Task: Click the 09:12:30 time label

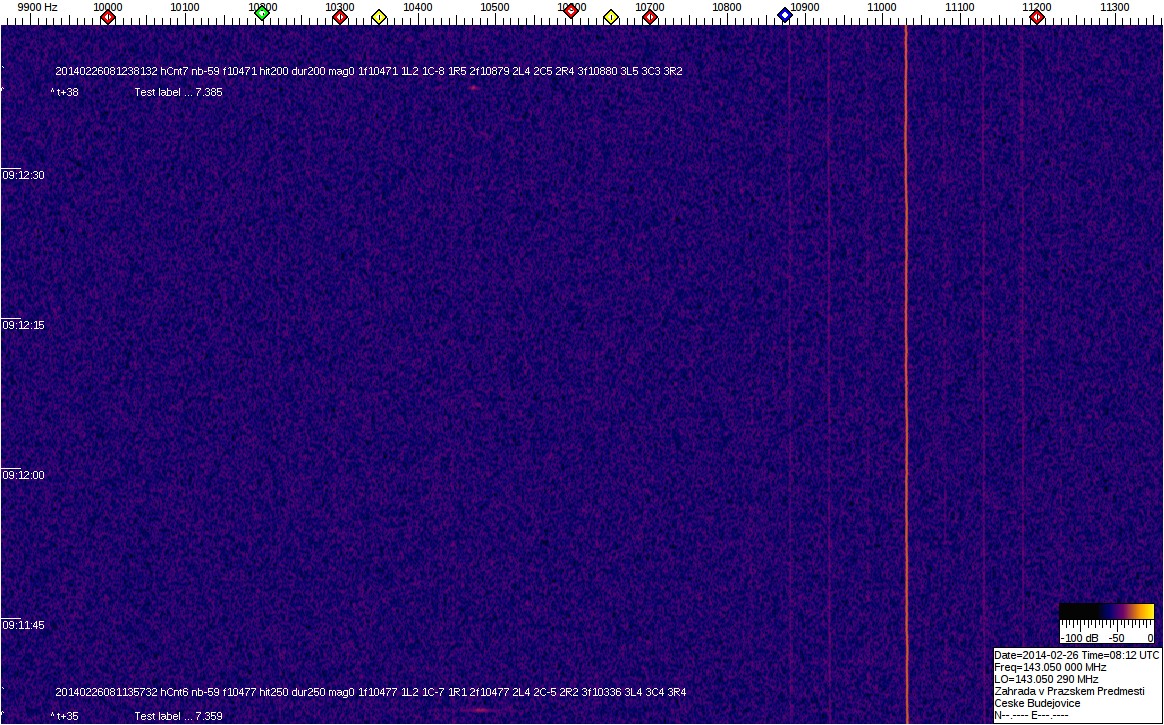Action: coord(23,175)
